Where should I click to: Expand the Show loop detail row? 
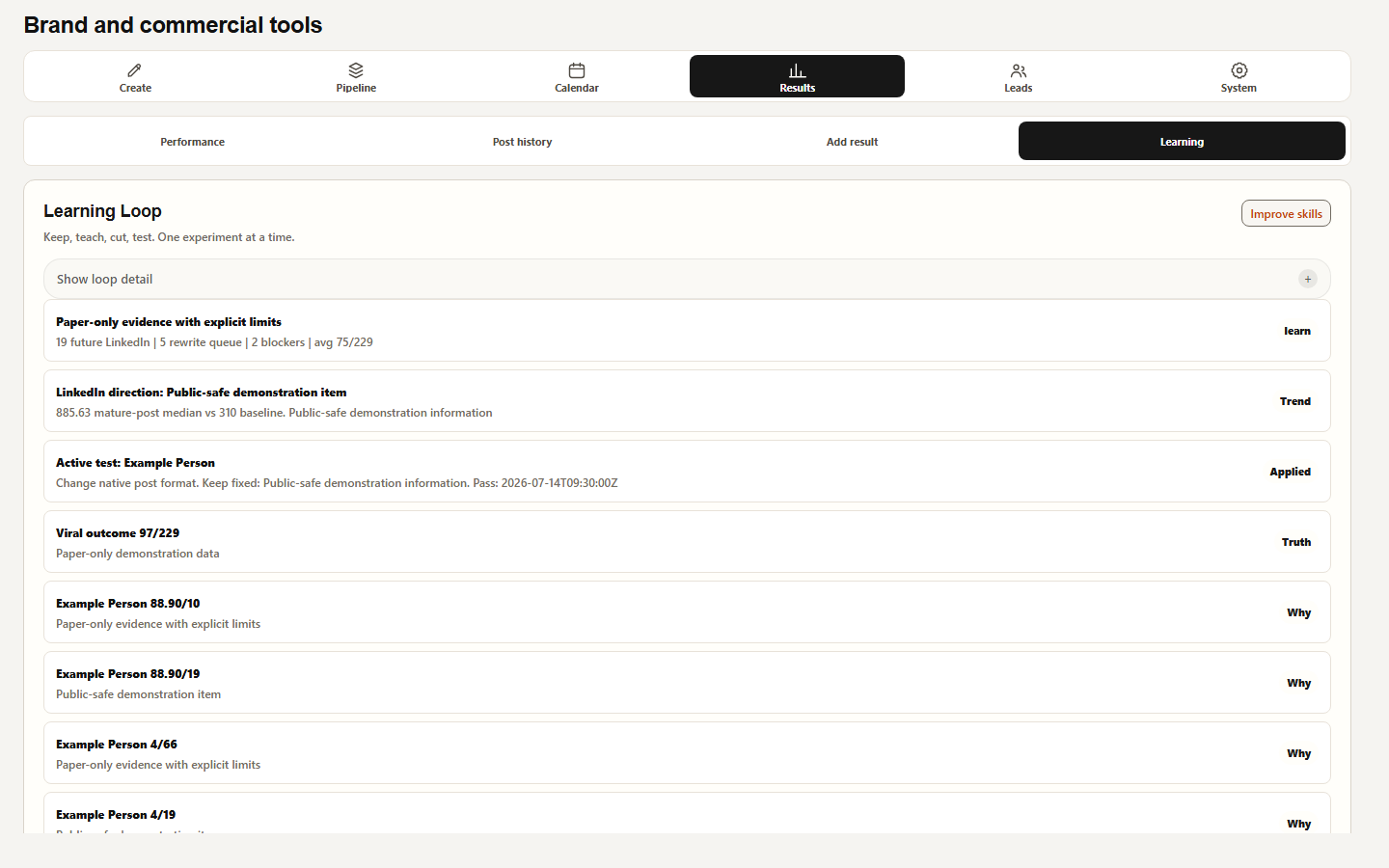click(687, 279)
